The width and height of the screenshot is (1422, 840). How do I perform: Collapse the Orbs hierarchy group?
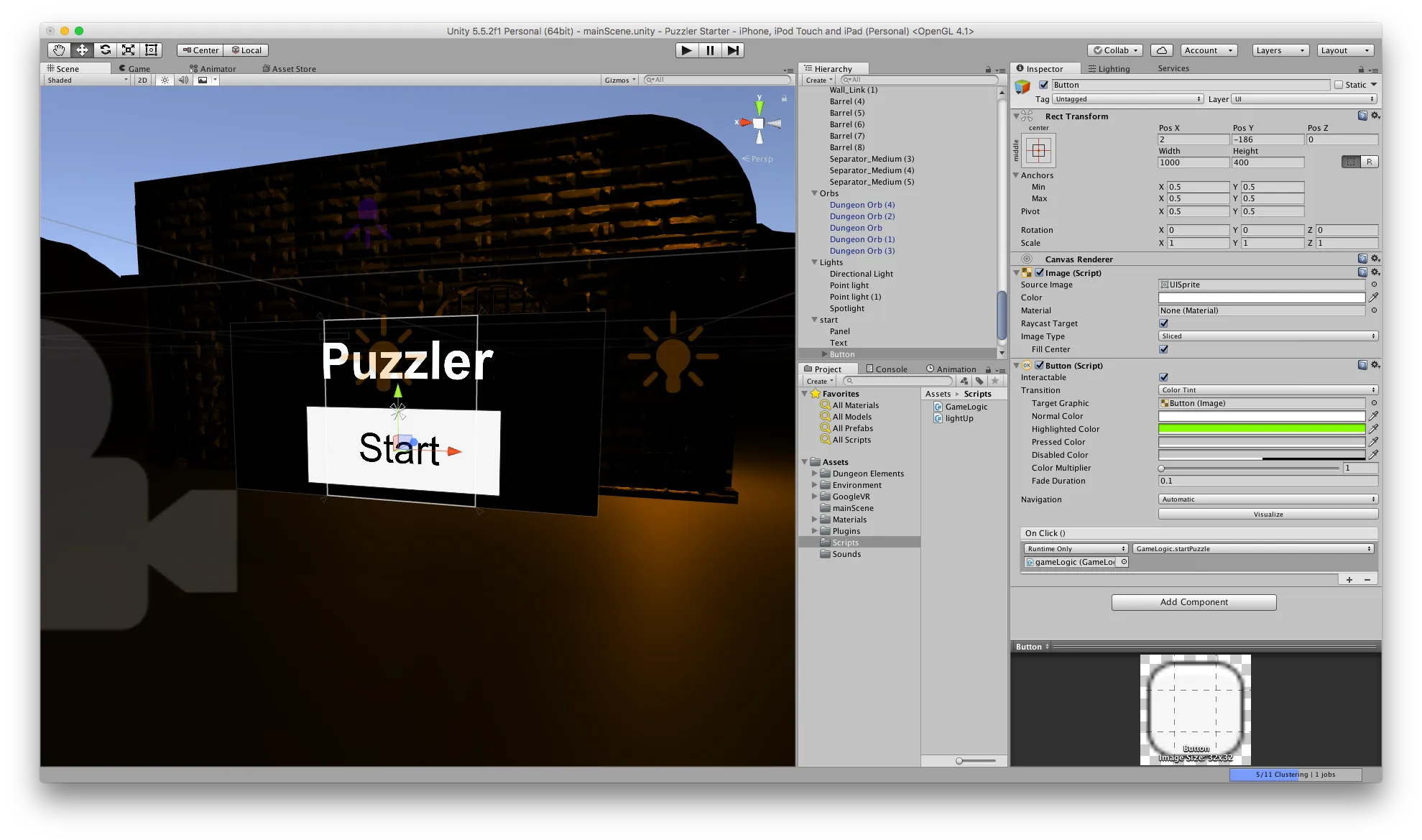[x=815, y=193]
